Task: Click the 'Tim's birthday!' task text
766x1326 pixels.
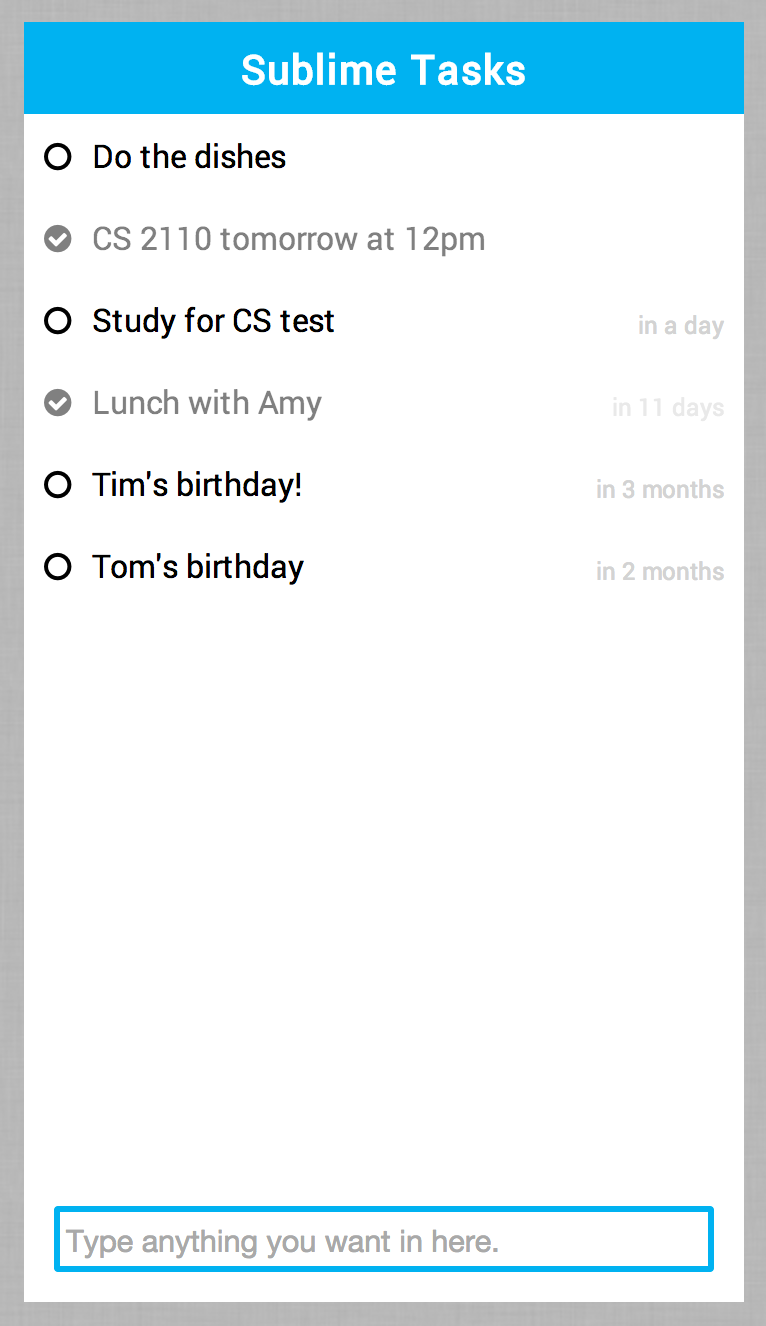Action: tap(197, 485)
